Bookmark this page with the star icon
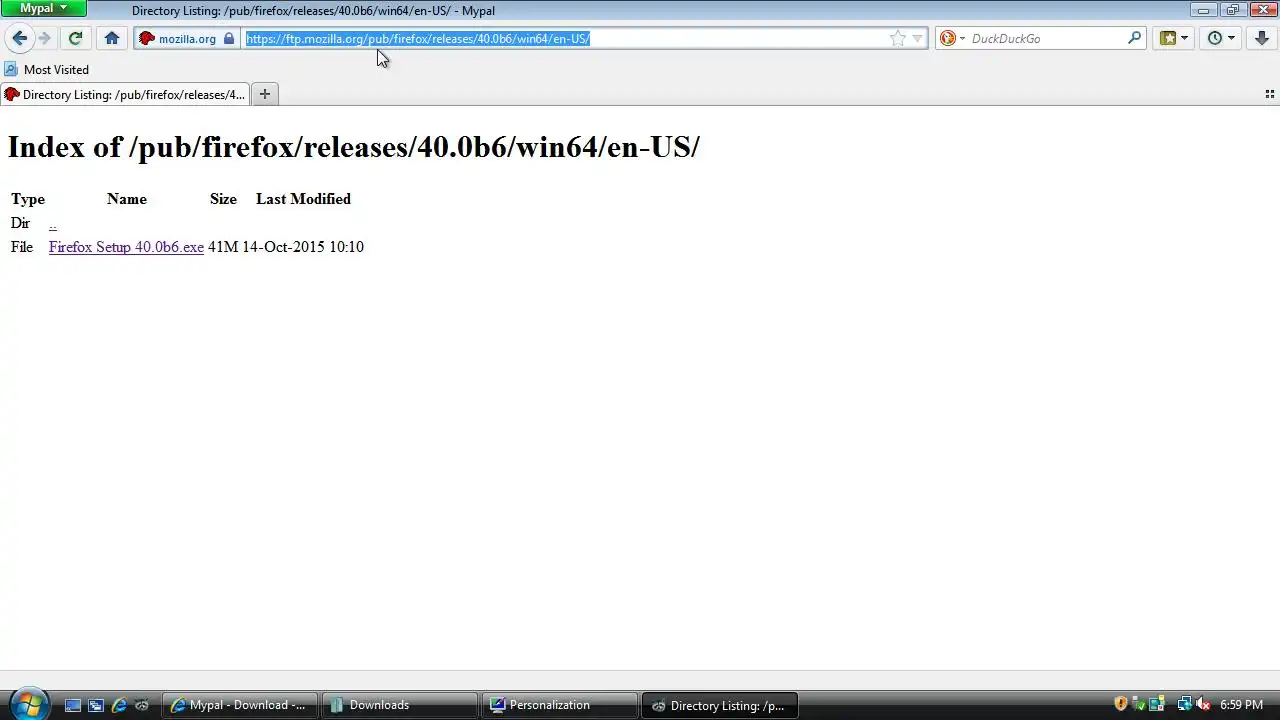Image resolution: width=1280 pixels, height=720 pixels. click(x=898, y=38)
